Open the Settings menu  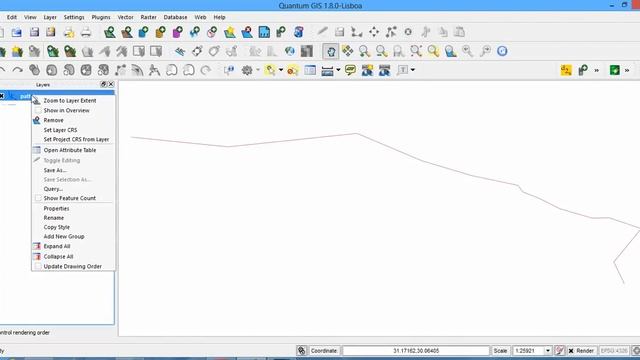74,17
